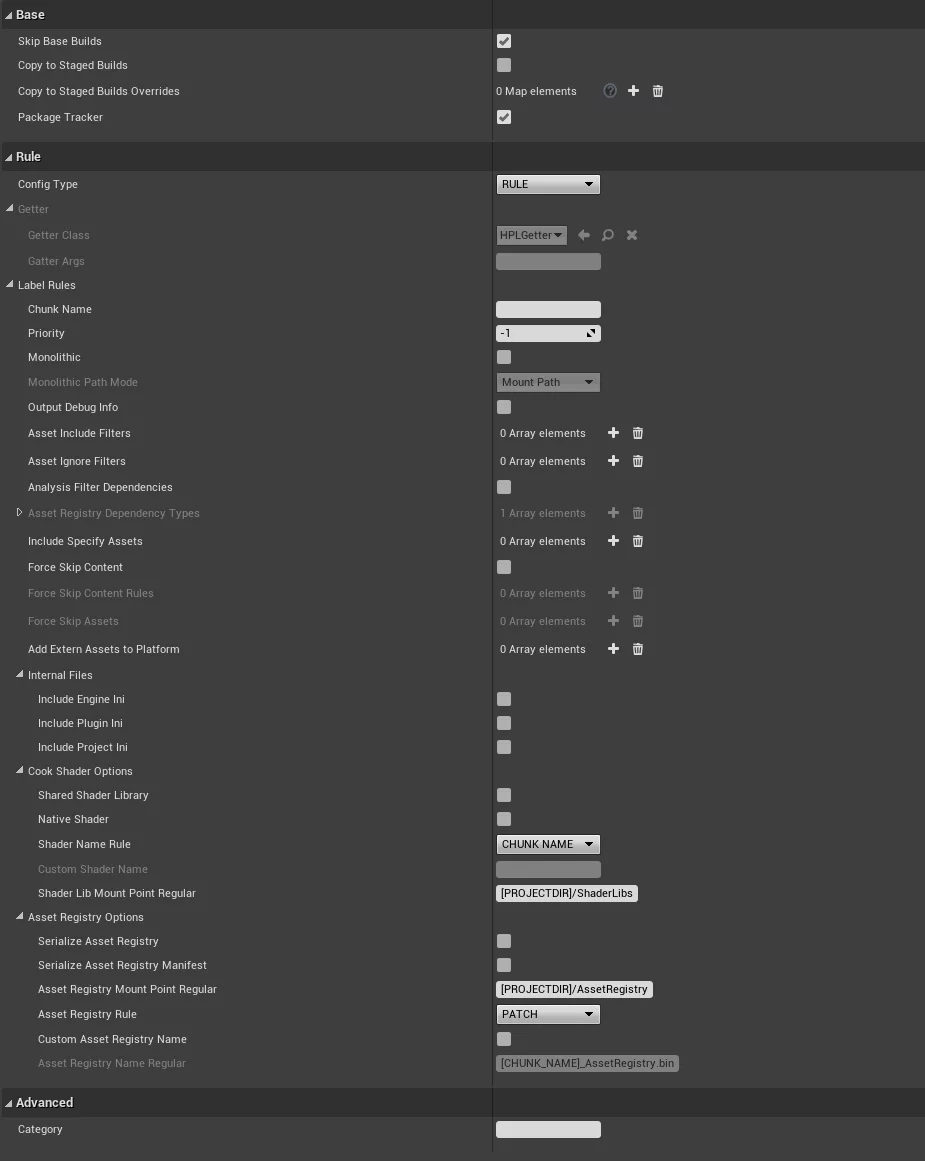The height and width of the screenshot is (1161, 925).
Task: Add a Force Skip Content Rules element
Action: [613, 592]
